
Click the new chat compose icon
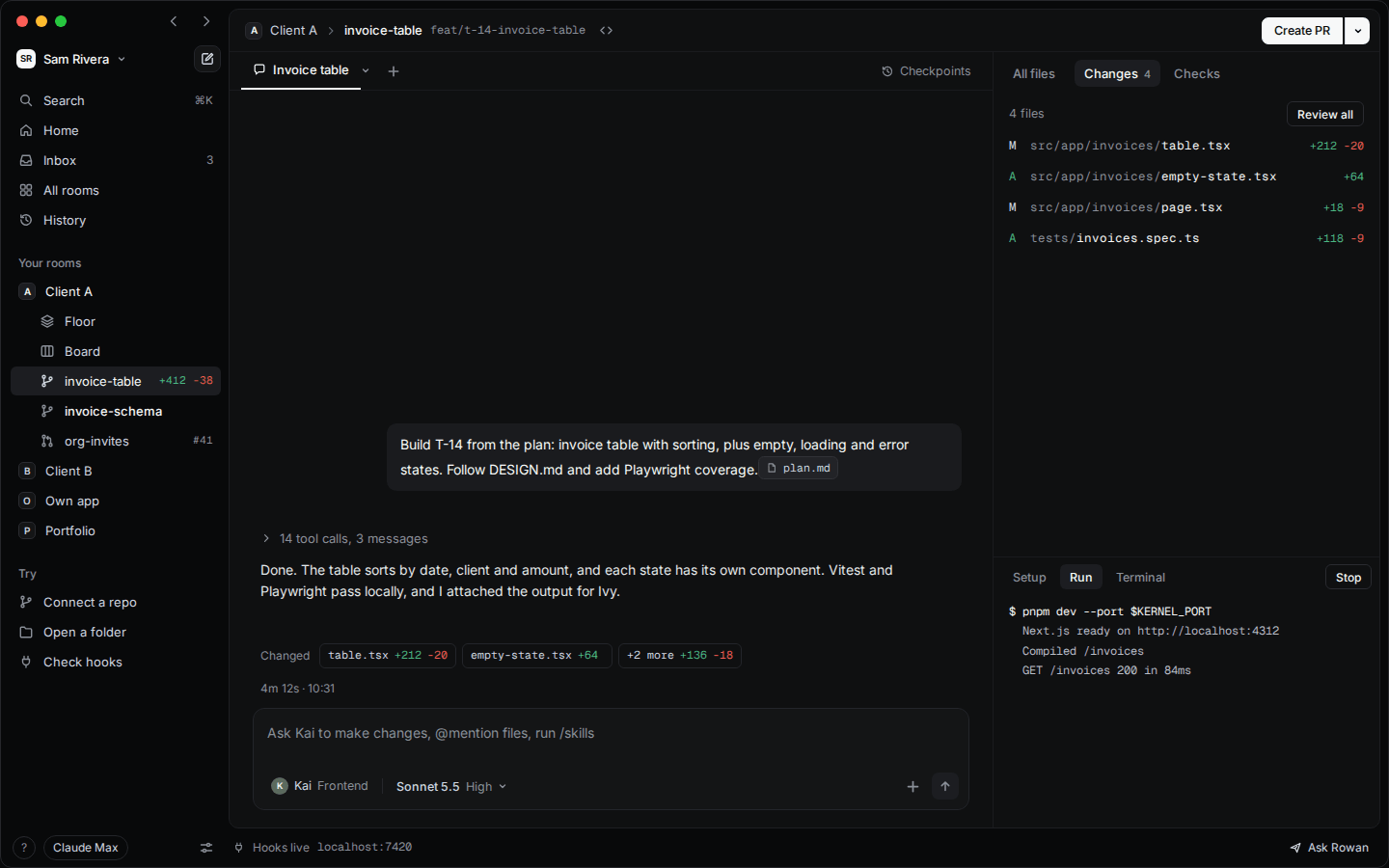(x=207, y=59)
